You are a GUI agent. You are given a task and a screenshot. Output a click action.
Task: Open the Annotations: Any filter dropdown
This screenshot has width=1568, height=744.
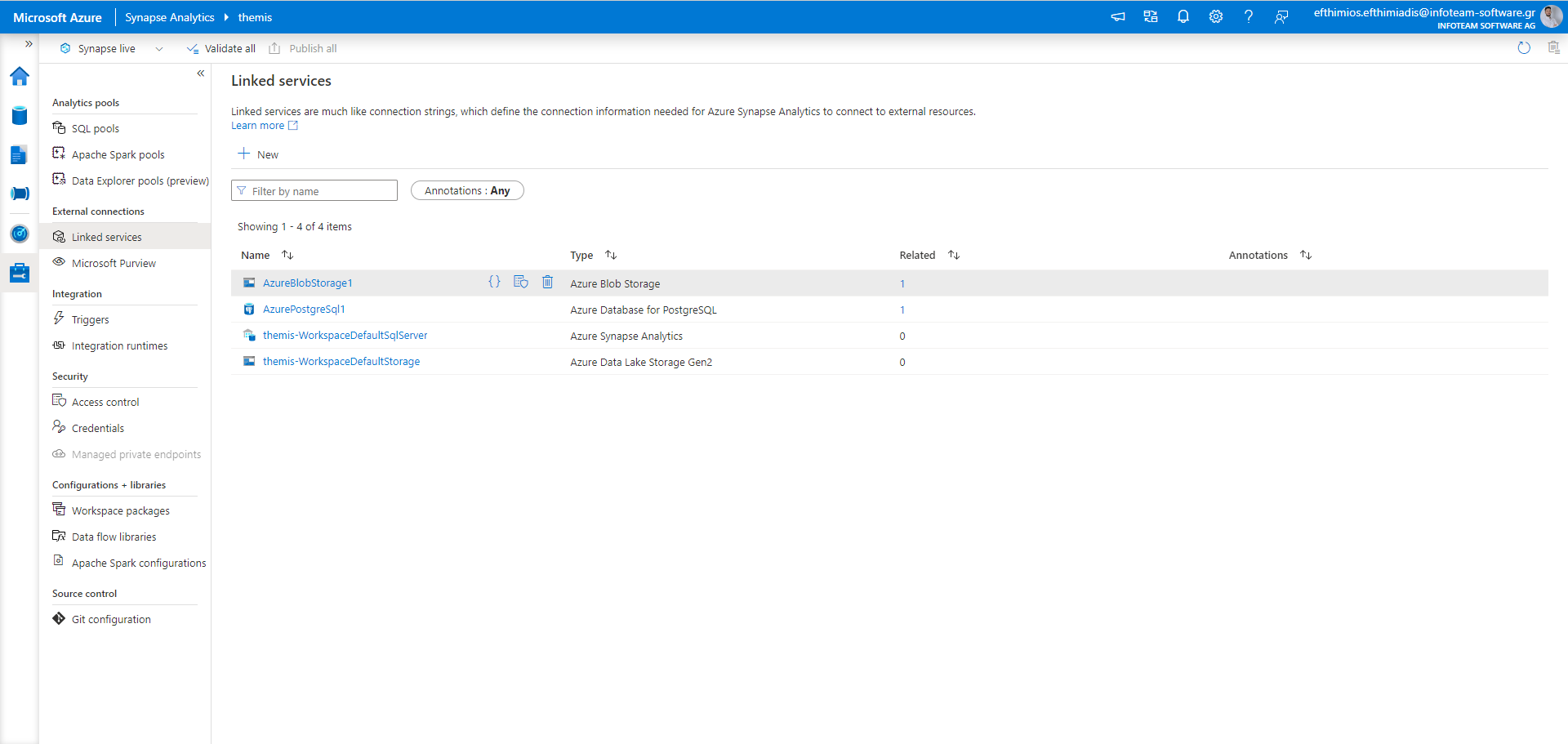click(x=467, y=190)
